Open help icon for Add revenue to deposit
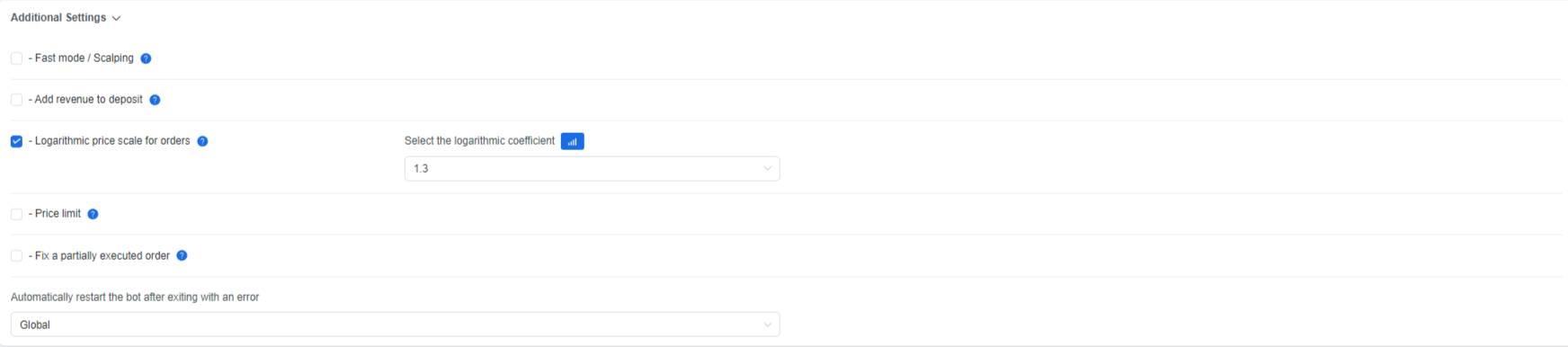 [155, 100]
